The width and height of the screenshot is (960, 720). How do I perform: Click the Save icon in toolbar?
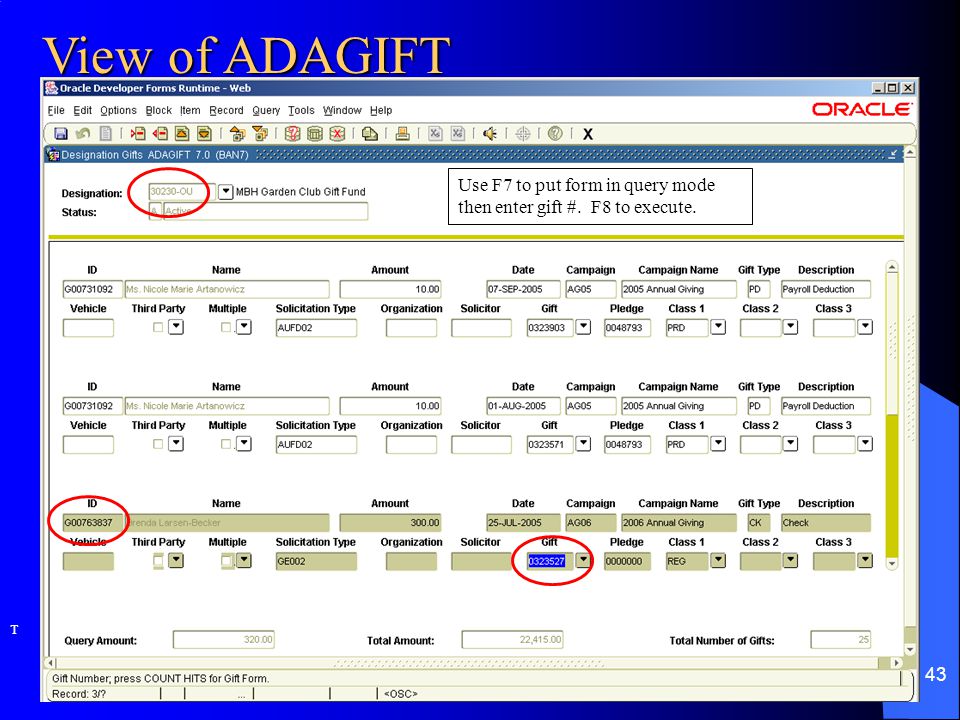(61, 133)
